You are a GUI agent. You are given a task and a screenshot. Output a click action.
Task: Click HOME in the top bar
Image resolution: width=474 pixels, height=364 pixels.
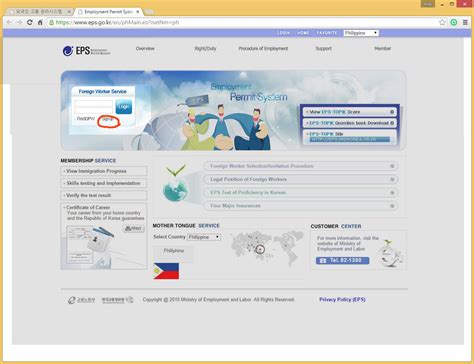(303, 33)
